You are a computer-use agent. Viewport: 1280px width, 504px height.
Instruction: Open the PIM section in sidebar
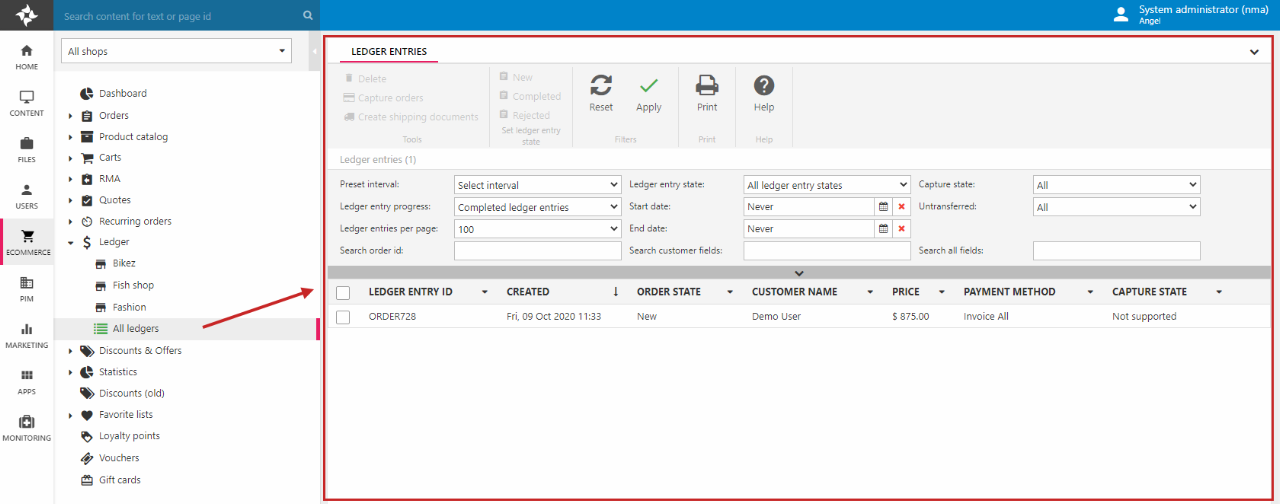click(27, 288)
